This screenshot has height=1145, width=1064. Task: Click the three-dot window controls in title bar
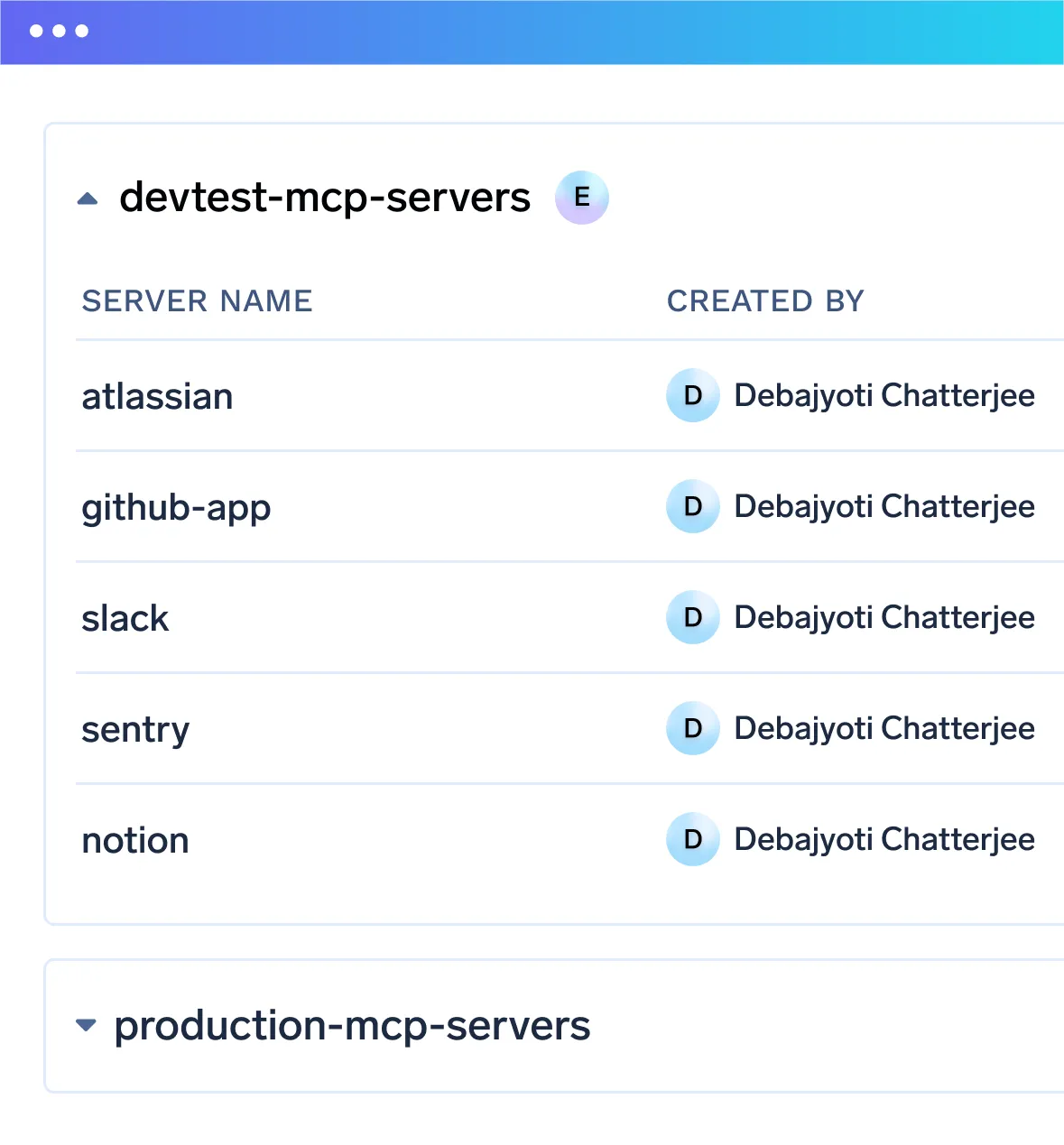[59, 31]
